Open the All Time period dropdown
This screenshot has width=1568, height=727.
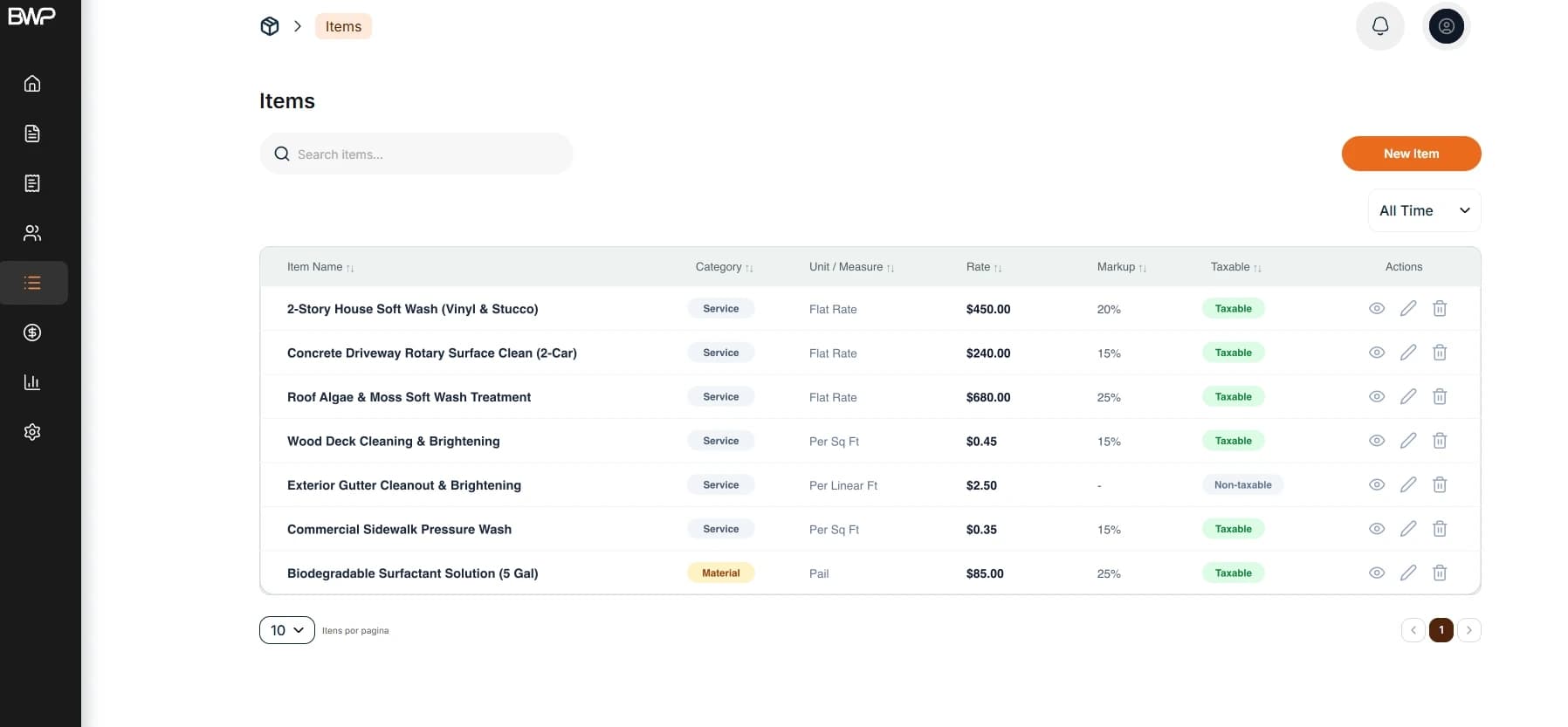(x=1424, y=210)
